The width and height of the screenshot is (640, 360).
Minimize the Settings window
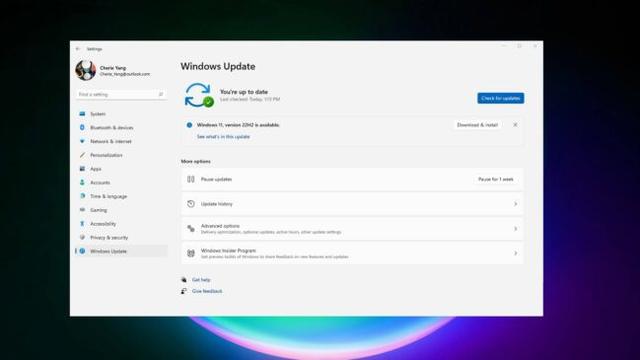504,46
